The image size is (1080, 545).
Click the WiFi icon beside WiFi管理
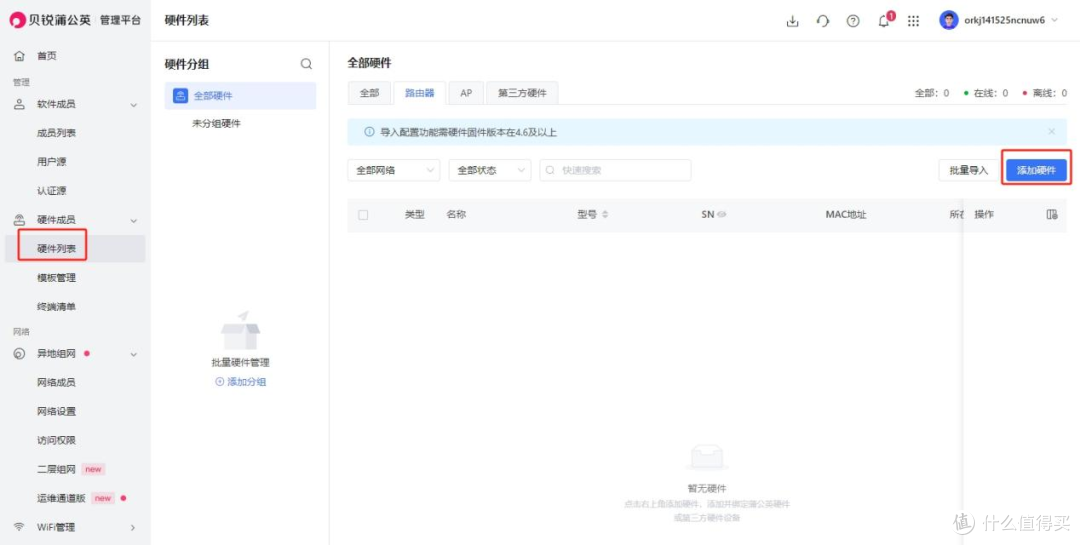19,527
